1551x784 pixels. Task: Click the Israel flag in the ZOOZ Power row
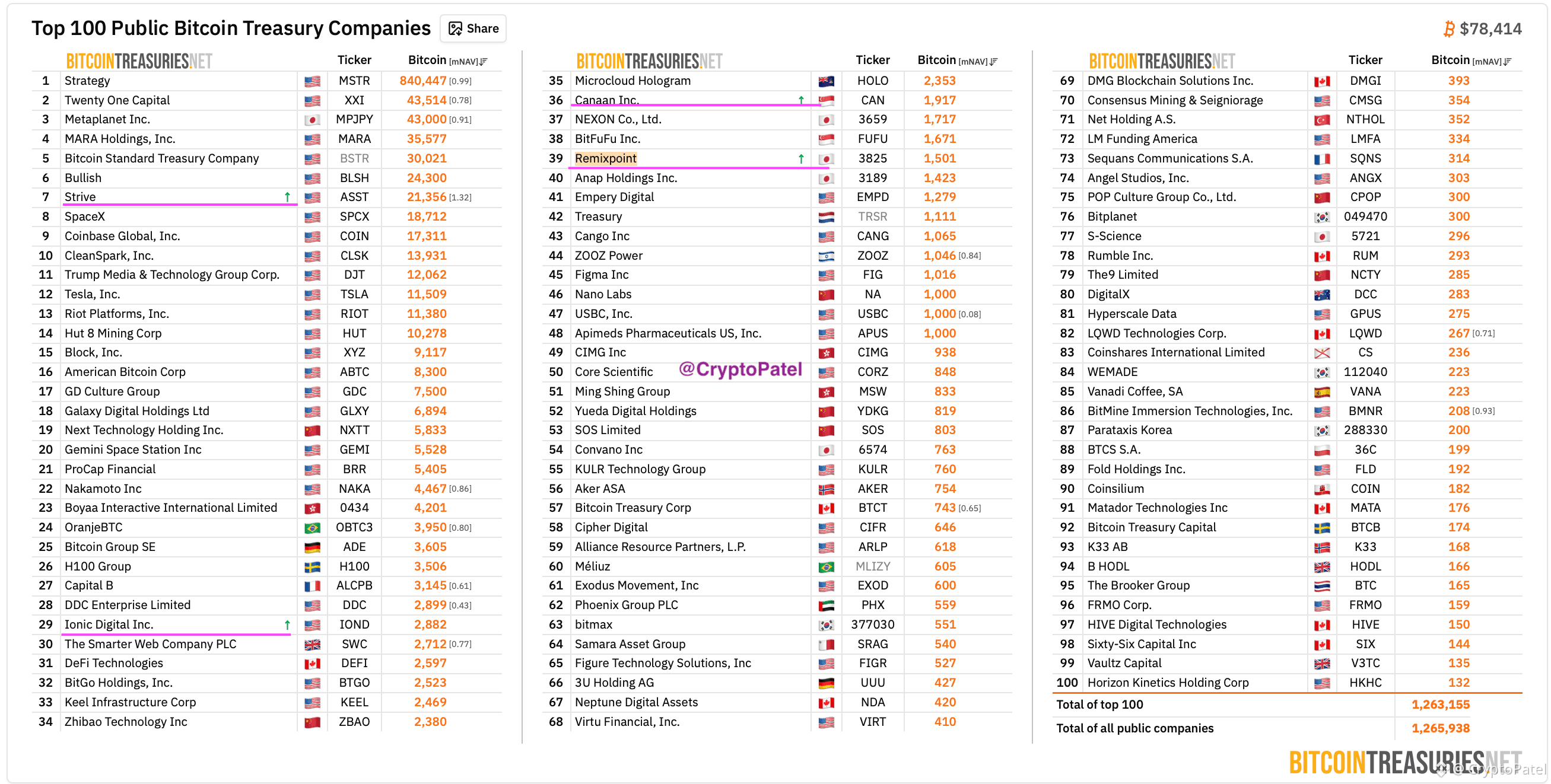(x=826, y=256)
